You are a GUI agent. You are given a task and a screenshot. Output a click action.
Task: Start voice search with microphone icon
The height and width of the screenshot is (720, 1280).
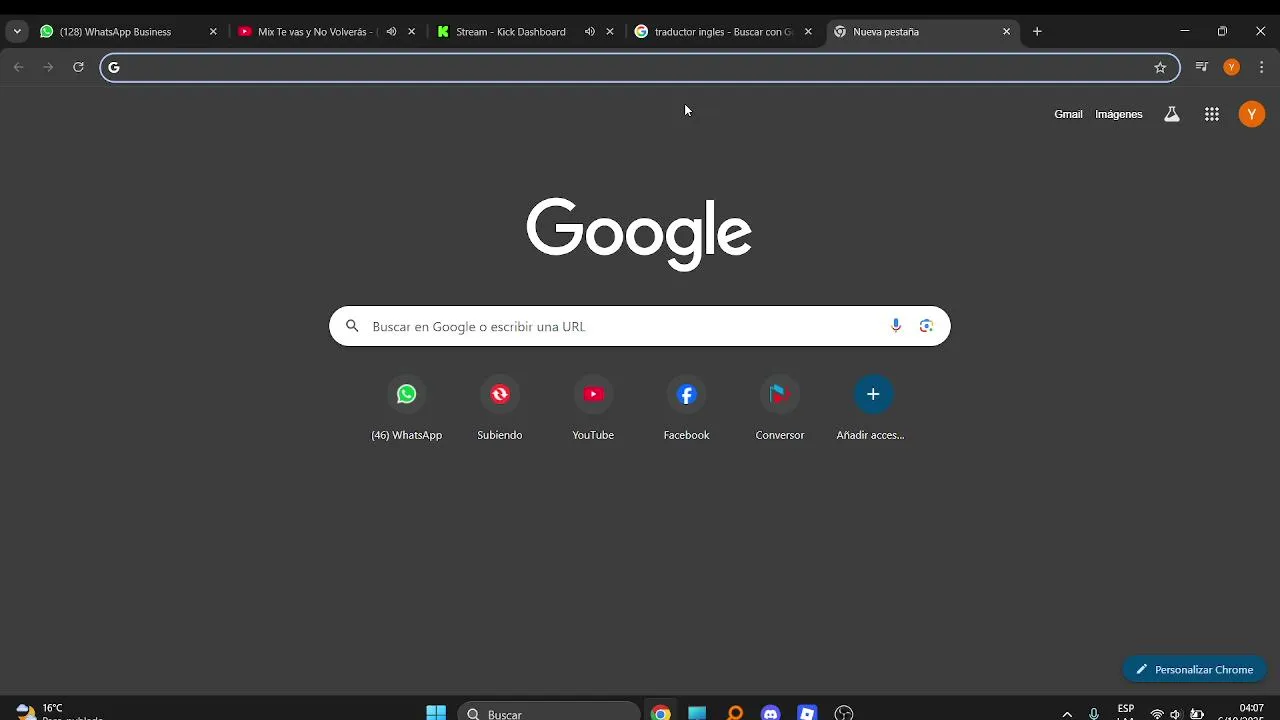pyautogui.click(x=896, y=326)
